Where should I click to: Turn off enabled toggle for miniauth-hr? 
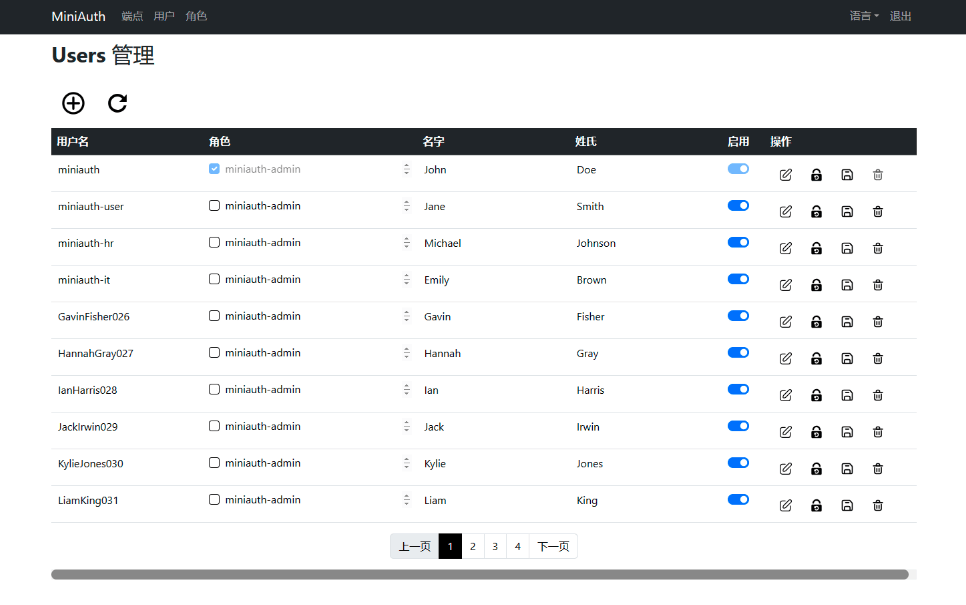coord(738,242)
